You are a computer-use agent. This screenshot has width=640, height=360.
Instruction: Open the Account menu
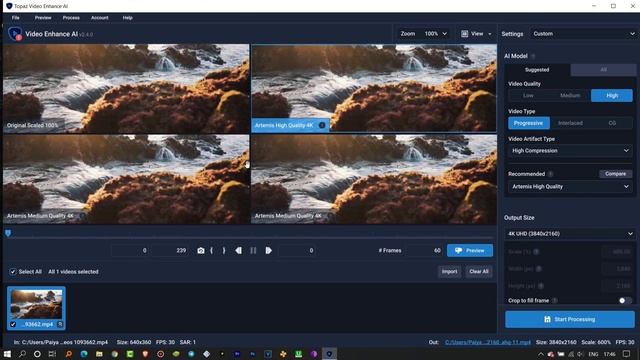click(x=100, y=18)
